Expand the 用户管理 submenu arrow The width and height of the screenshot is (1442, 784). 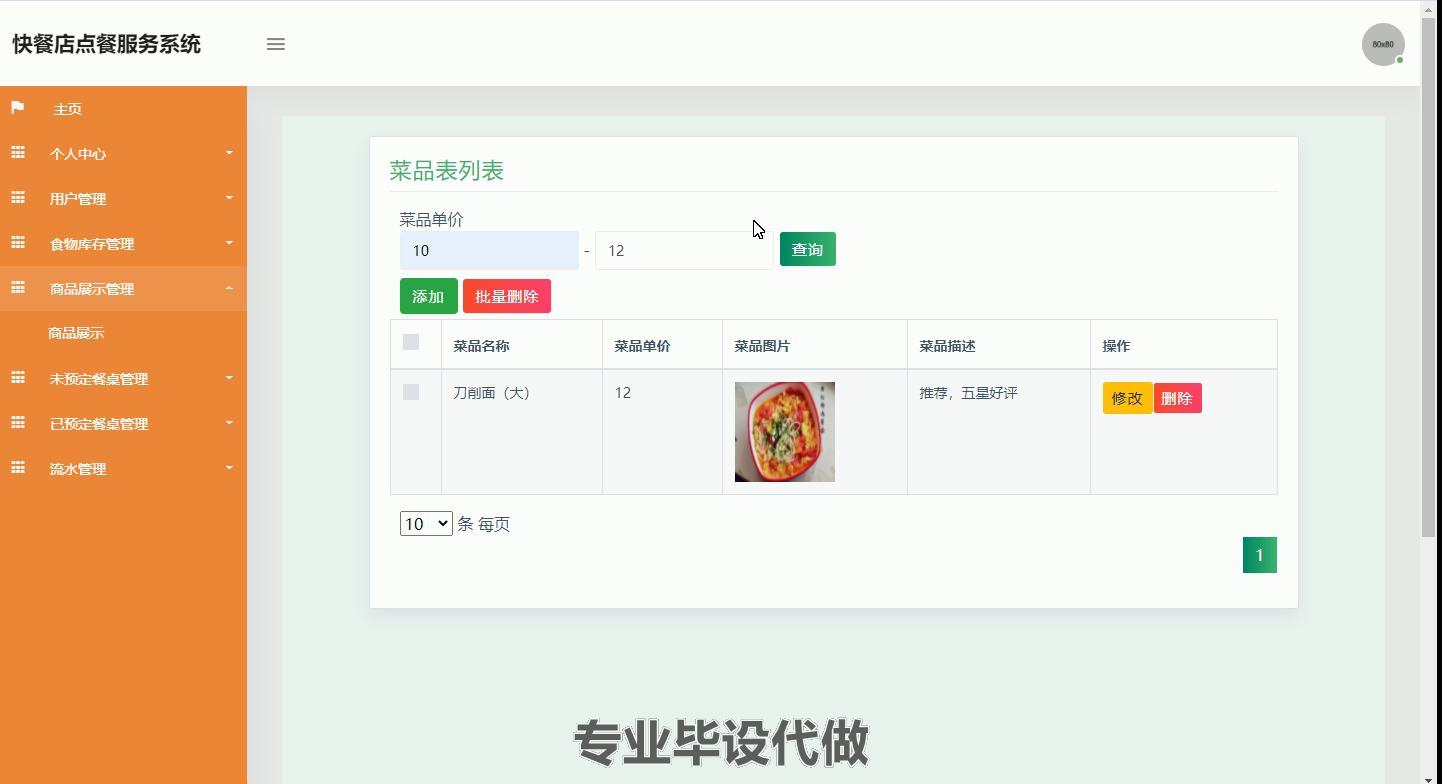[229, 198]
